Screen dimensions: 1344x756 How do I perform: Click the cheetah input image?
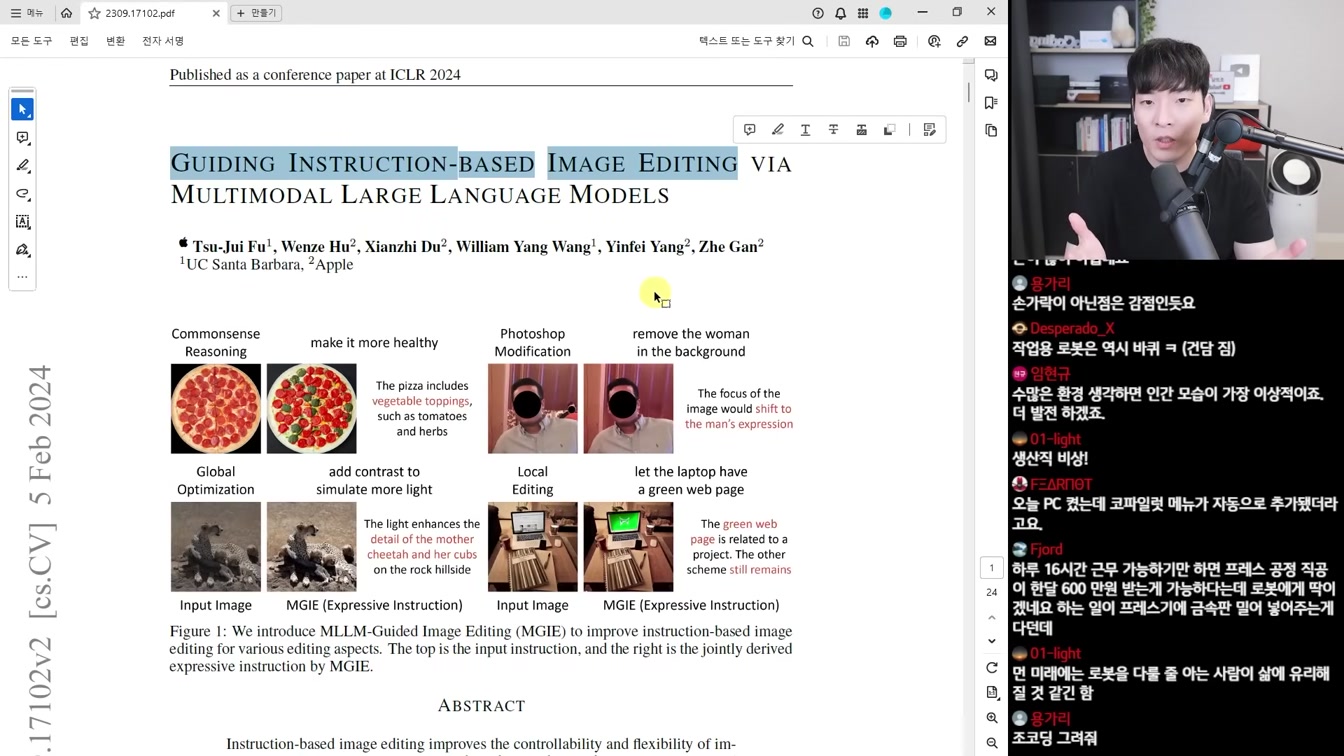(x=216, y=547)
